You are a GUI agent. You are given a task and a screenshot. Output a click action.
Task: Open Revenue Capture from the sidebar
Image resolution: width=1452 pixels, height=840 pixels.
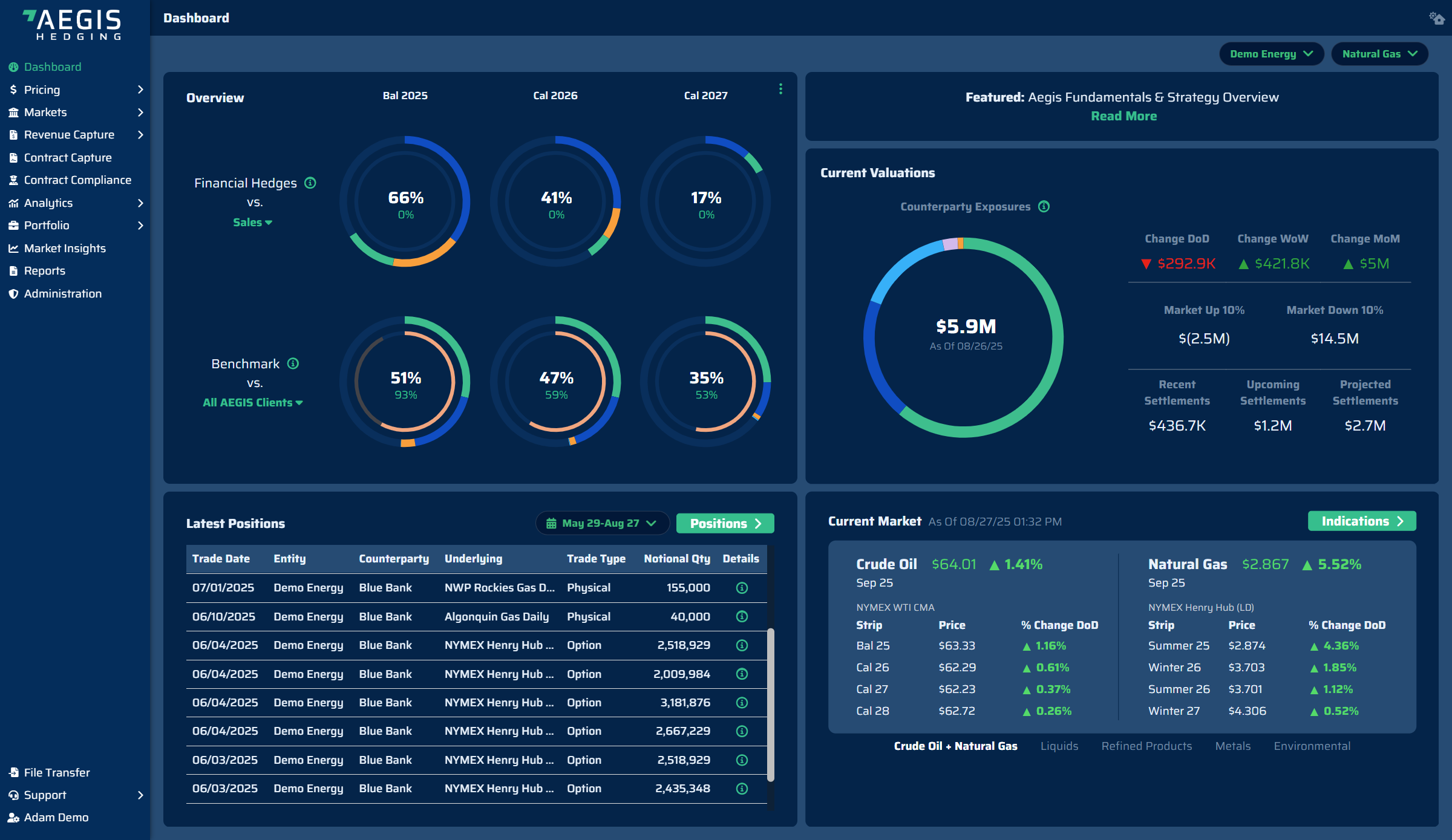coord(68,135)
